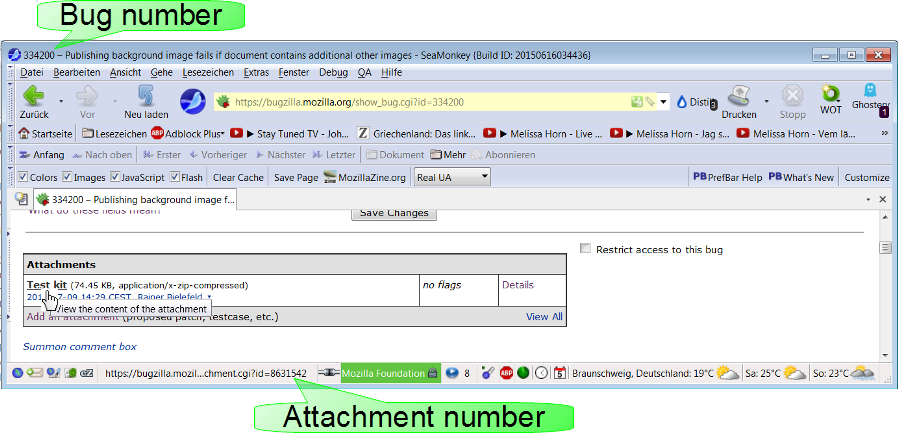Open ChatZilla icon in status bar
This screenshot has height=433, width=898.
[x=87, y=373]
